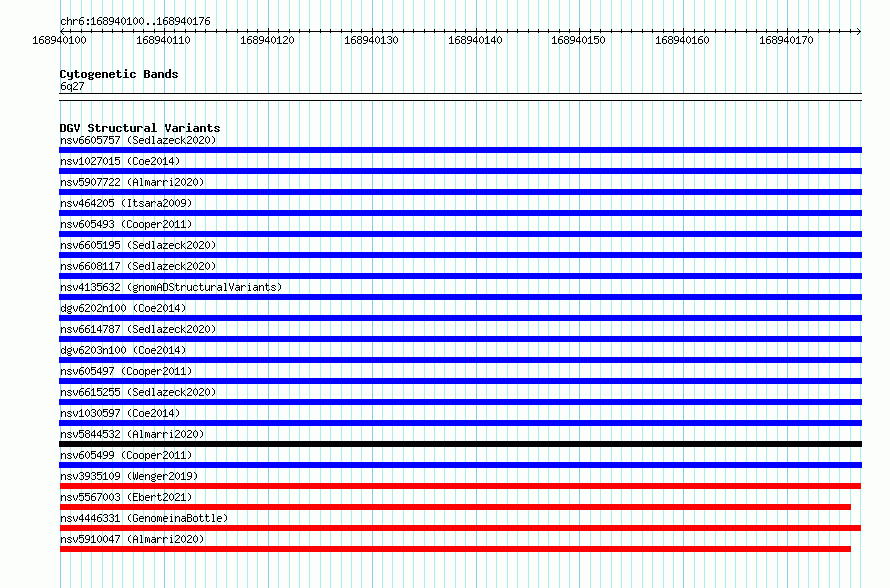This screenshot has height=588, width=890.
Task: Open the nsv5907722 (Almarri2020) variant label
Action: click(x=132, y=182)
